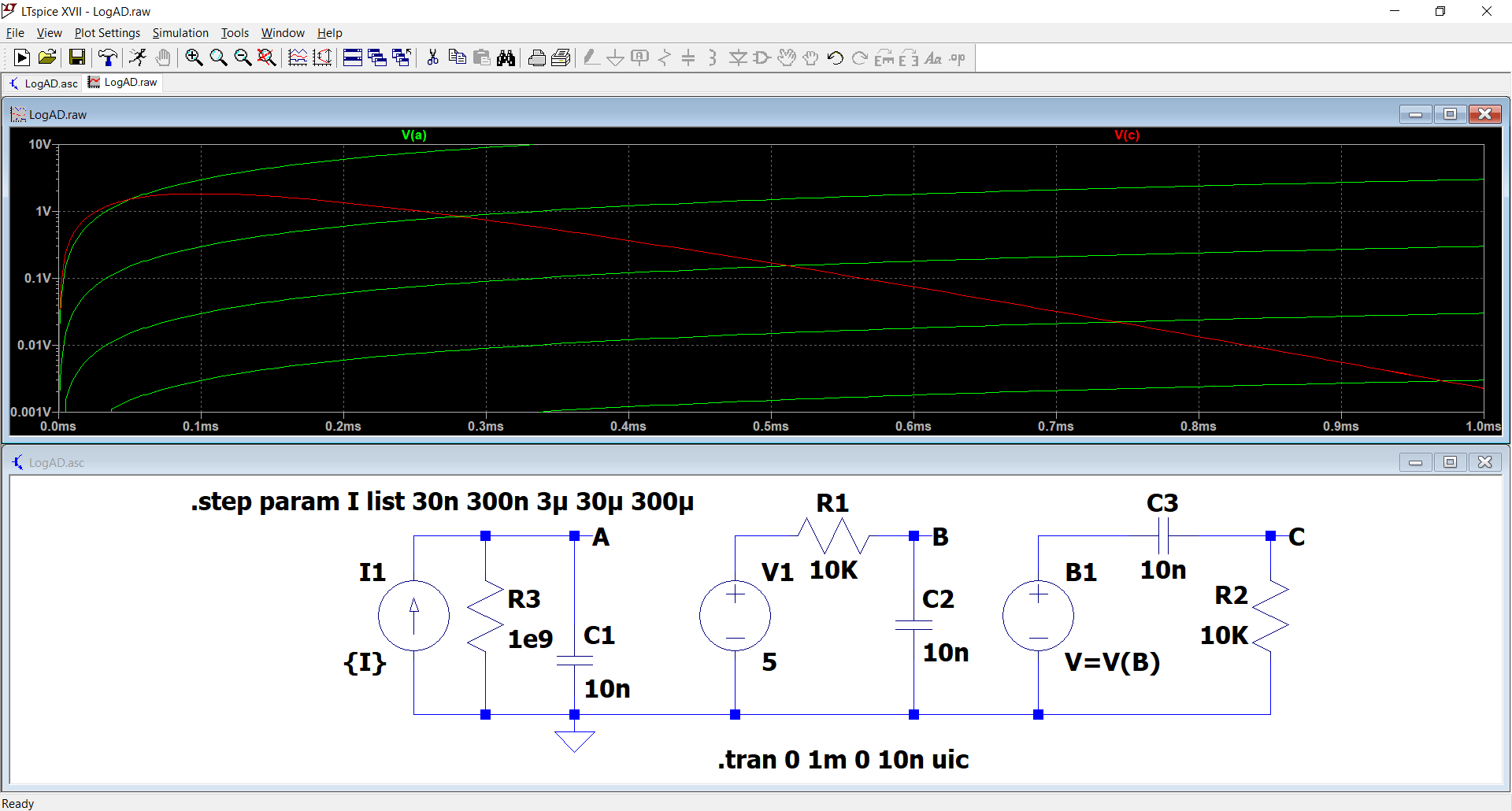
Task: Click the Open file folder icon
Action: (x=47, y=57)
